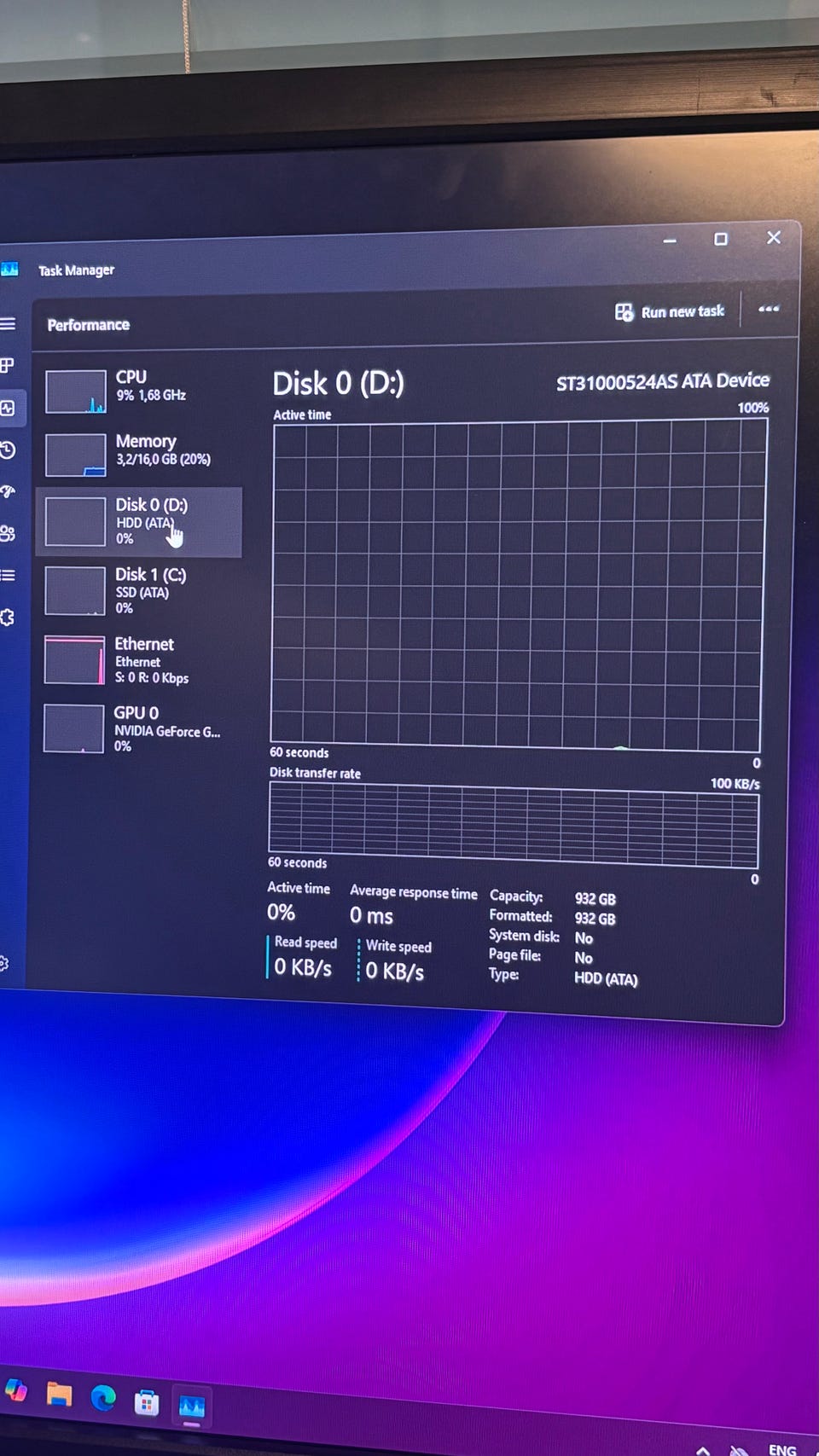Launch Microsoft Edge from the taskbar
This screenshot has height=1456, width=819.
103,1398
